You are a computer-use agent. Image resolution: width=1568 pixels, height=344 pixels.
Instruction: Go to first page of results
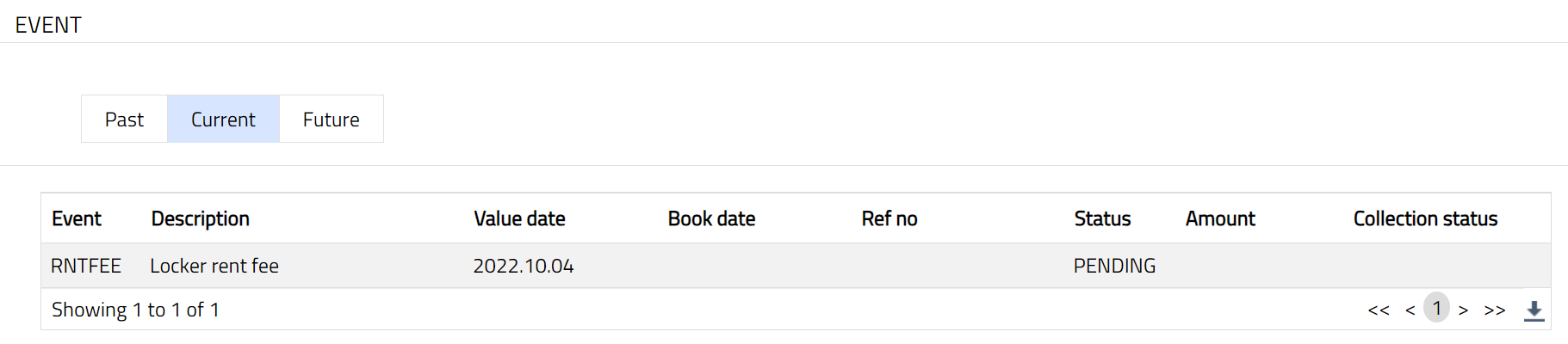tap(1378, 310)
